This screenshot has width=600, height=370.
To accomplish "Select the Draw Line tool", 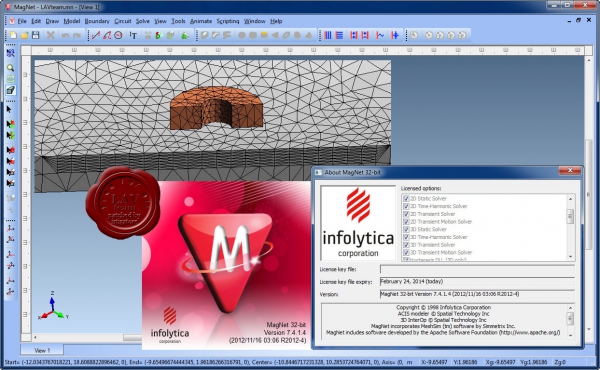I will point(96,35).
